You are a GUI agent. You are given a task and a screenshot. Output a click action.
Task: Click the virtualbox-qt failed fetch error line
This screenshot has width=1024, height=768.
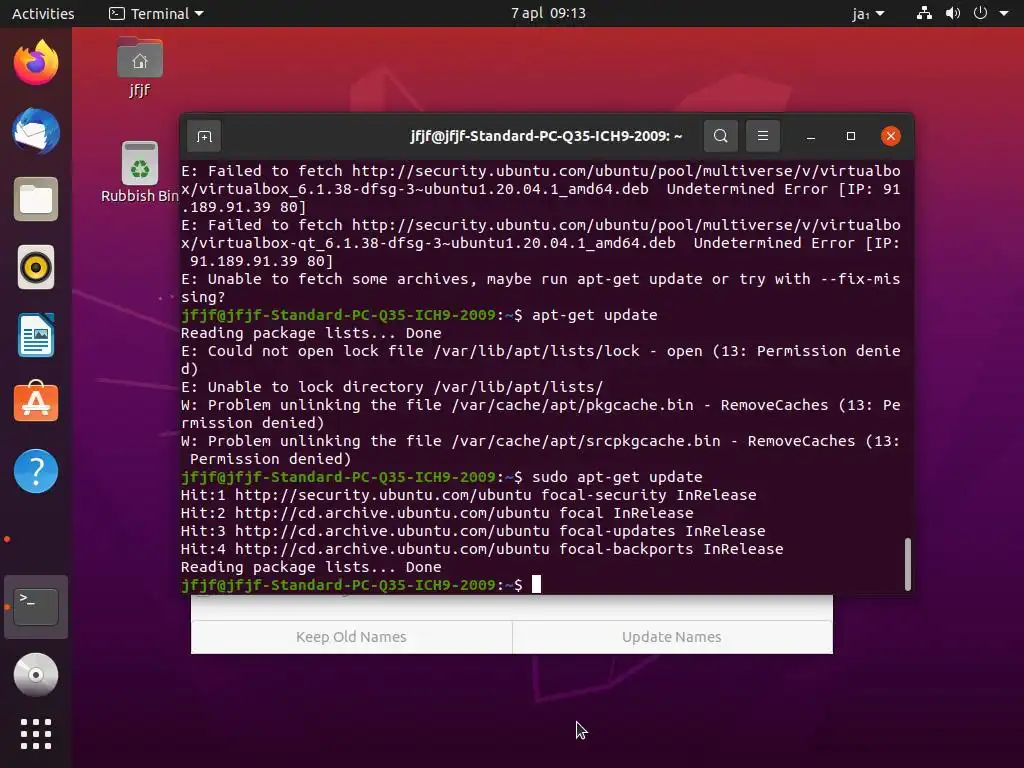click(x=541, y=243)
